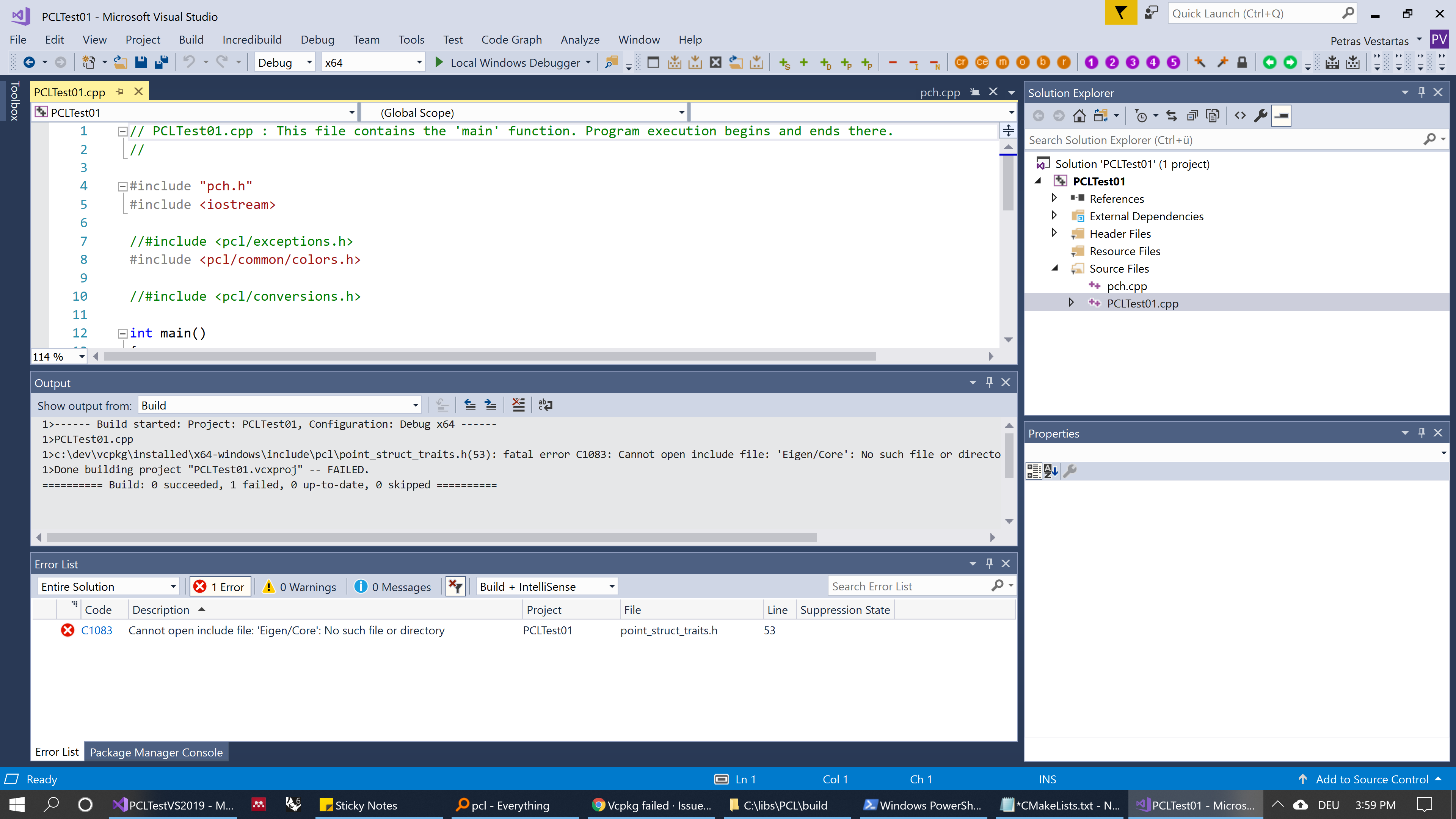Toggle word wrap in the Output window
Screen dimensions: 1456x819
545,405
